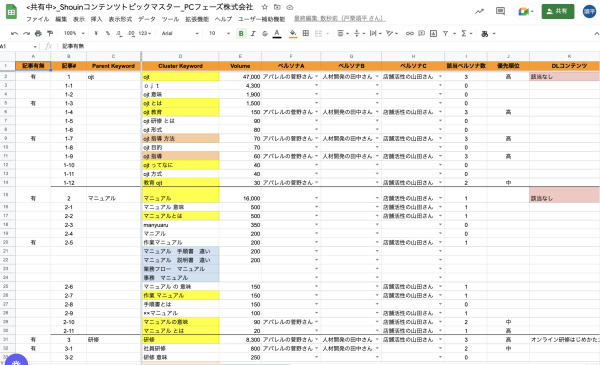Open vertical align options
The height and width of the screenshot is (365, 600).
pyautogui.click(x=359, y=34)
